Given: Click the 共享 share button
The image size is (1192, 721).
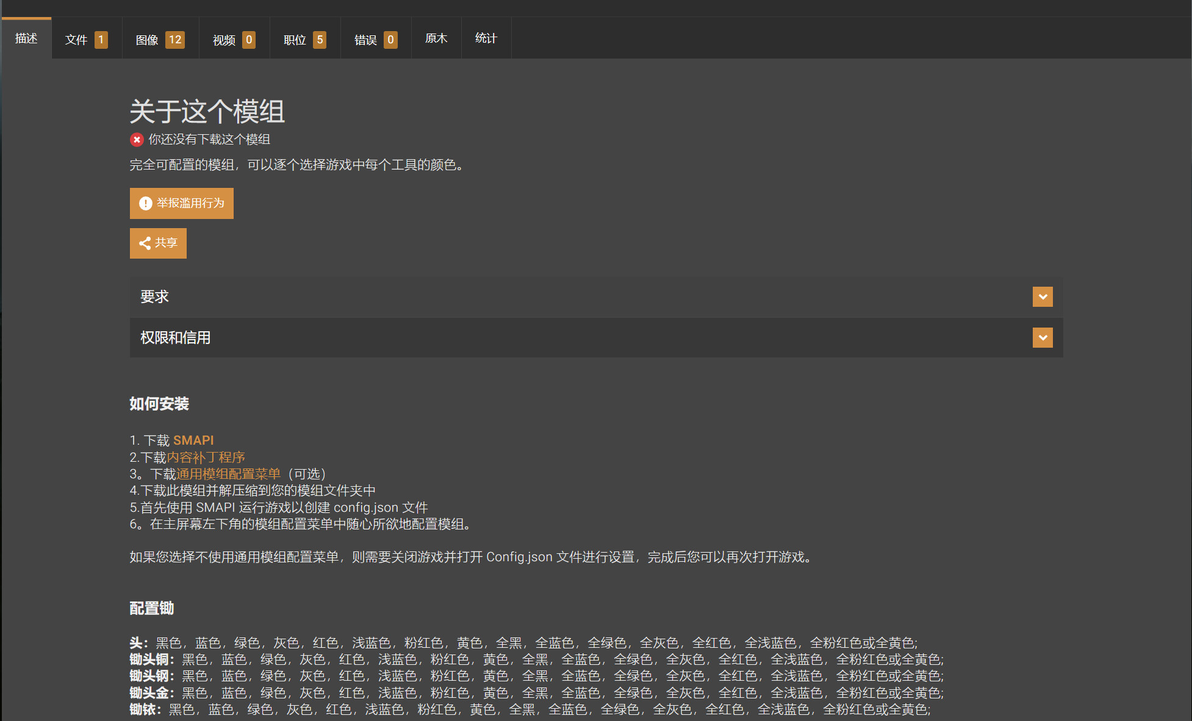Looking at the screenshot, I should (x=158, y=243).
